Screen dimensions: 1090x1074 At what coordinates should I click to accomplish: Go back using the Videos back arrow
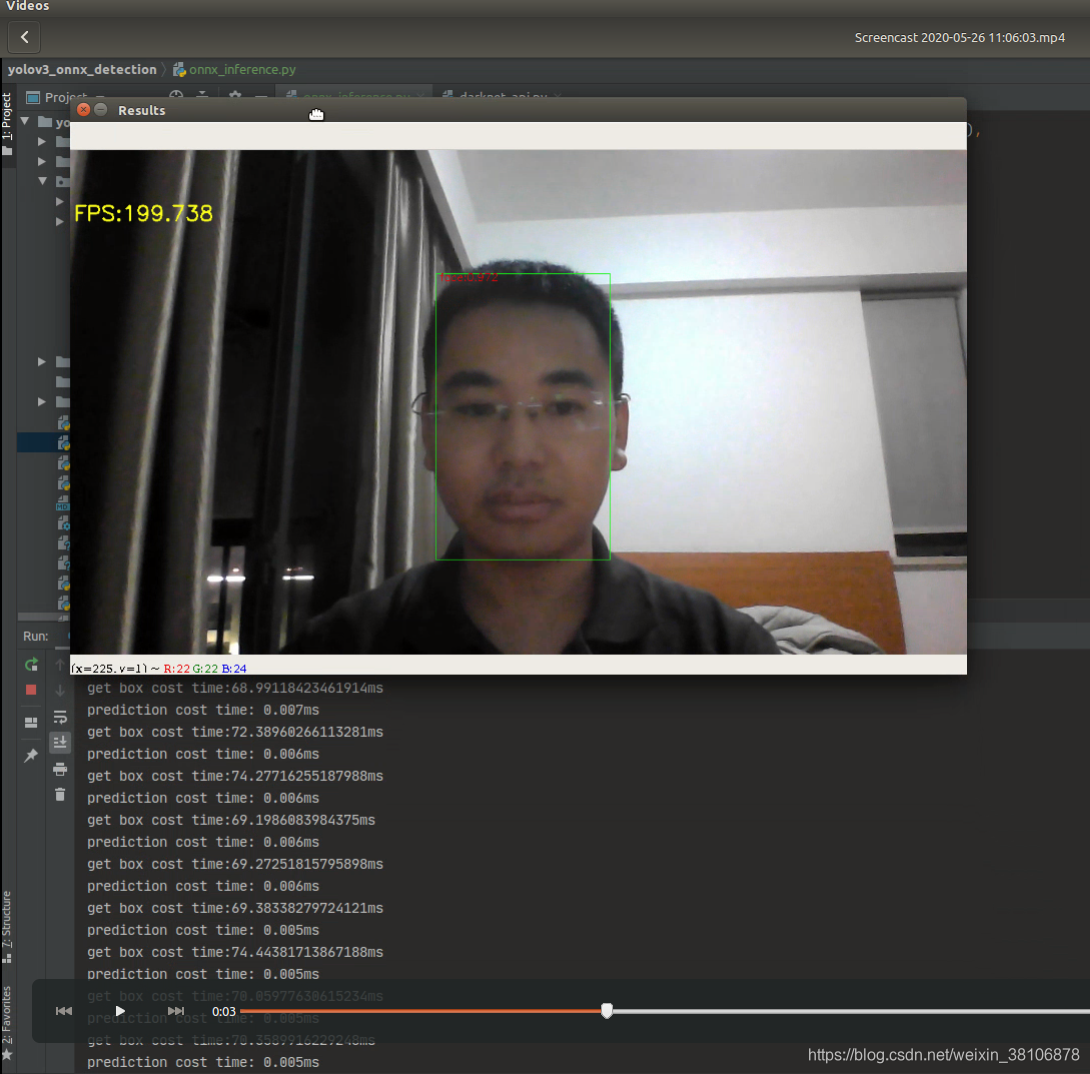[24, 37]
